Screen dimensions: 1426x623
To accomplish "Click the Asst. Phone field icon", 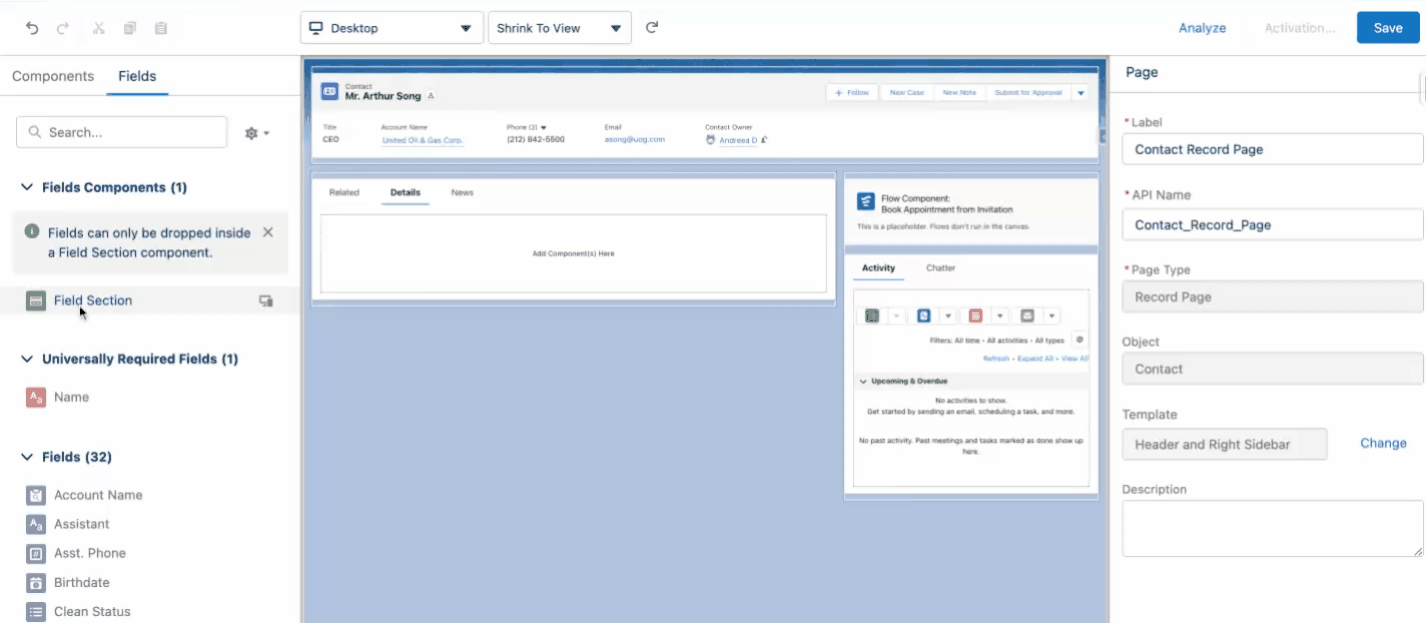I will coord(36,553).
